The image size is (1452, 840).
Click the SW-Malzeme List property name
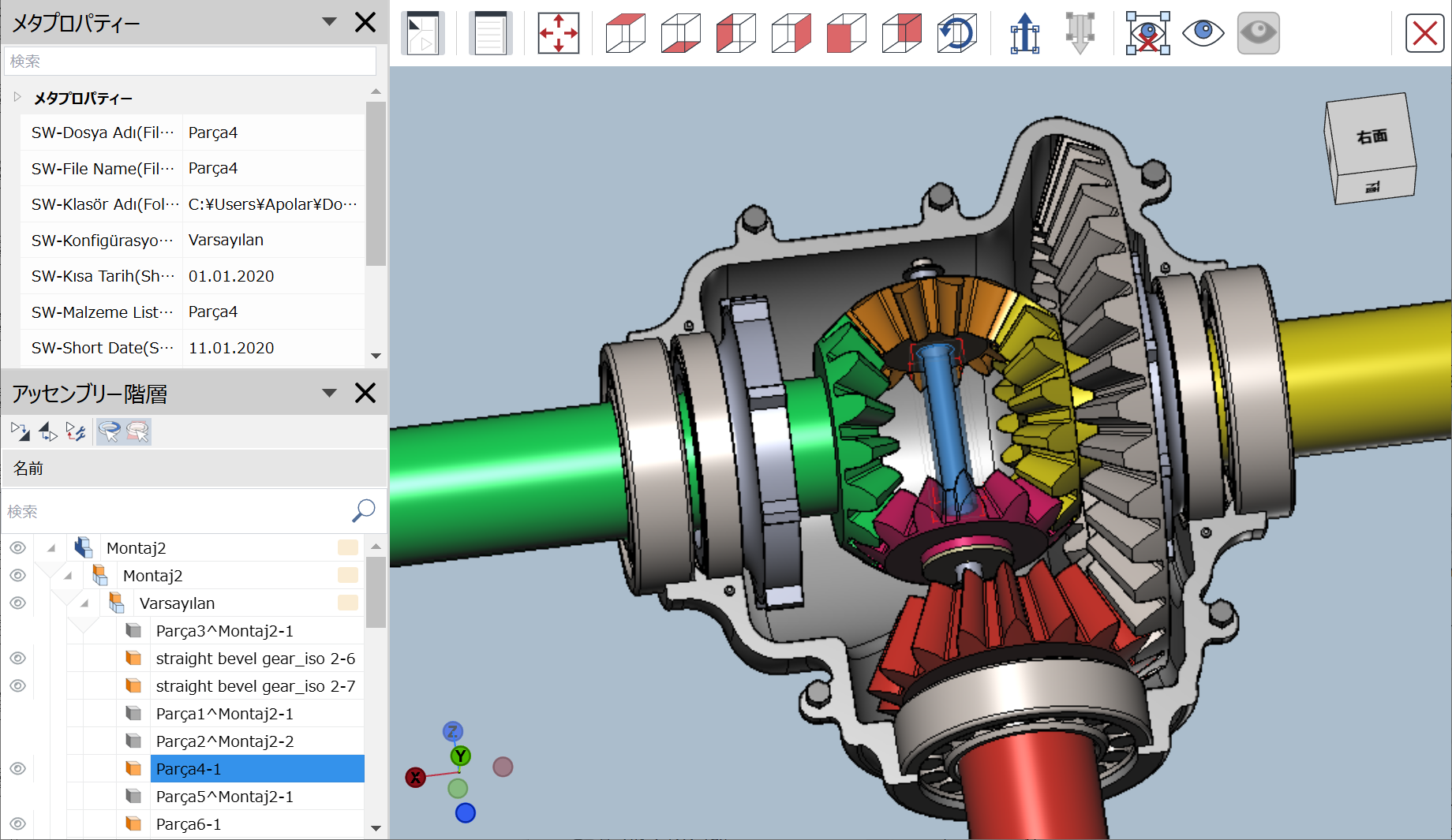pyautogui.click(x=103, y=312)
